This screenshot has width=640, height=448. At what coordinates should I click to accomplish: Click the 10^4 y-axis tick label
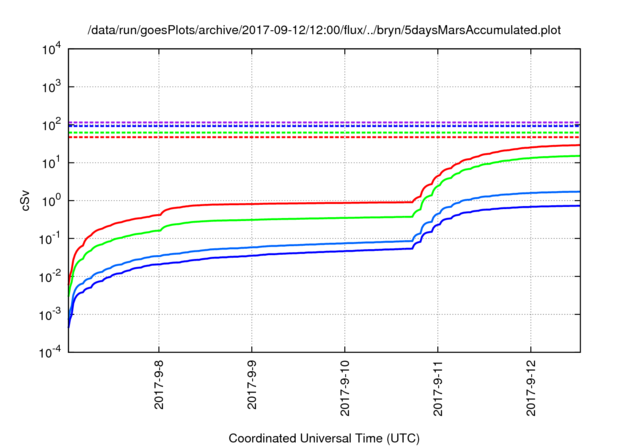click(x=51, y=49)
